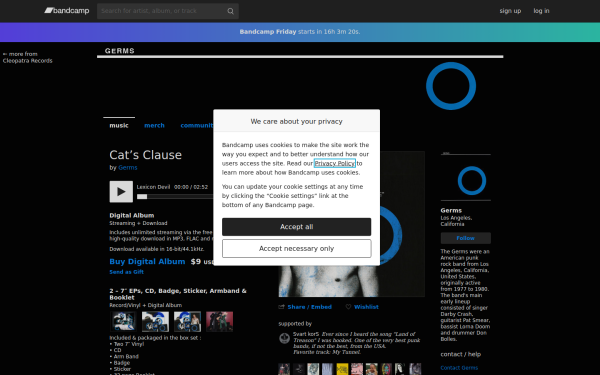The height and width of the screenshot is (375, 600).
Task: Open Svart kors supporter name link
Action: [306, 334]
